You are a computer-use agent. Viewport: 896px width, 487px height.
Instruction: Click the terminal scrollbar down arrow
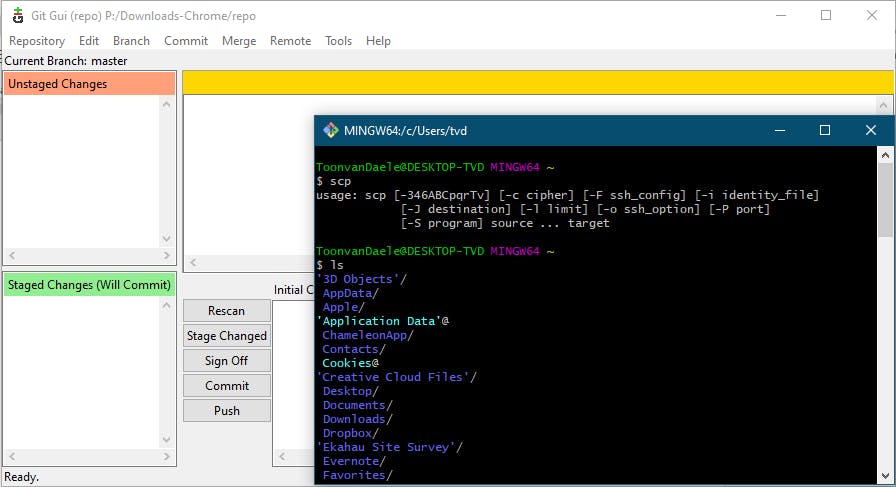[885, 476]
